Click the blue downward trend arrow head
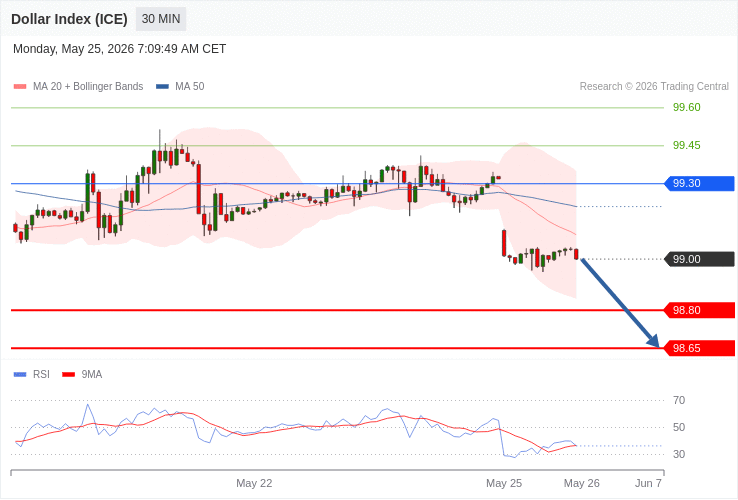 point(653,340)
